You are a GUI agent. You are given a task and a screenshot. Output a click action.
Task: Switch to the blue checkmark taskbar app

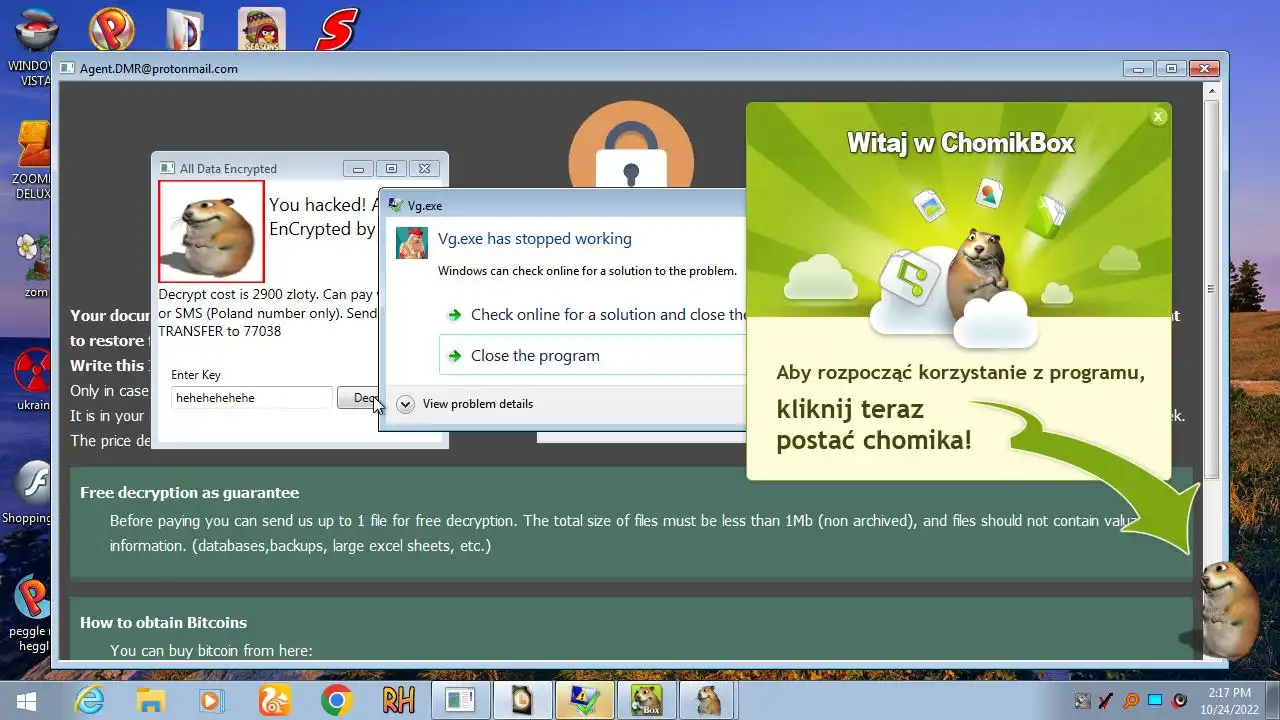pos(585,700)
